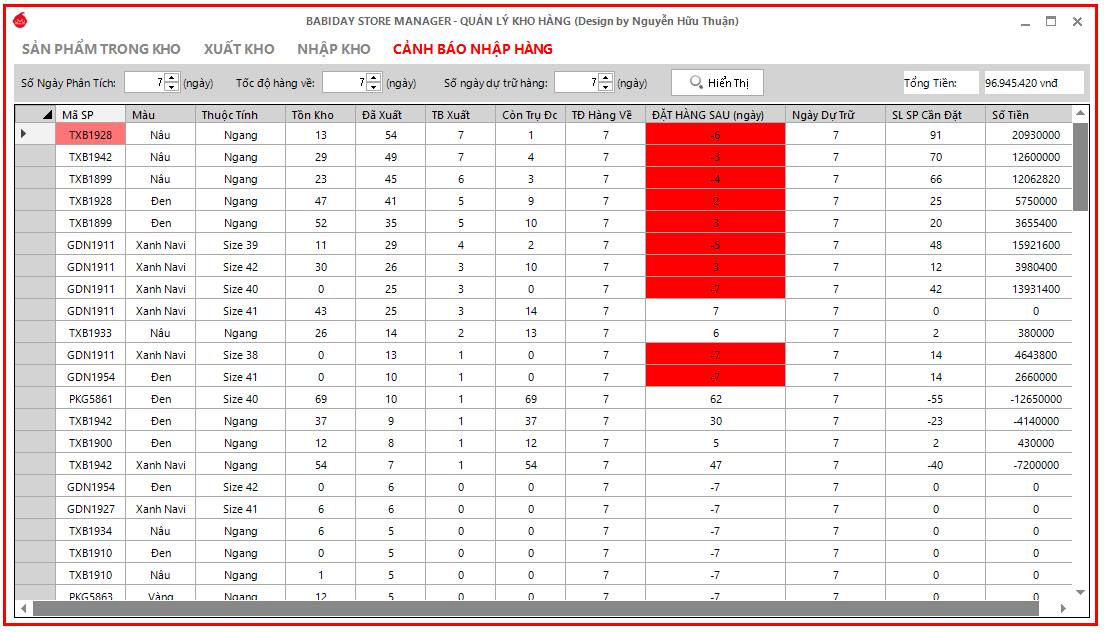Viewport: 1104px width, 632px height.
Task: Select highlighted TXB1928 cell in first row
Action: [x=90, y=134]
